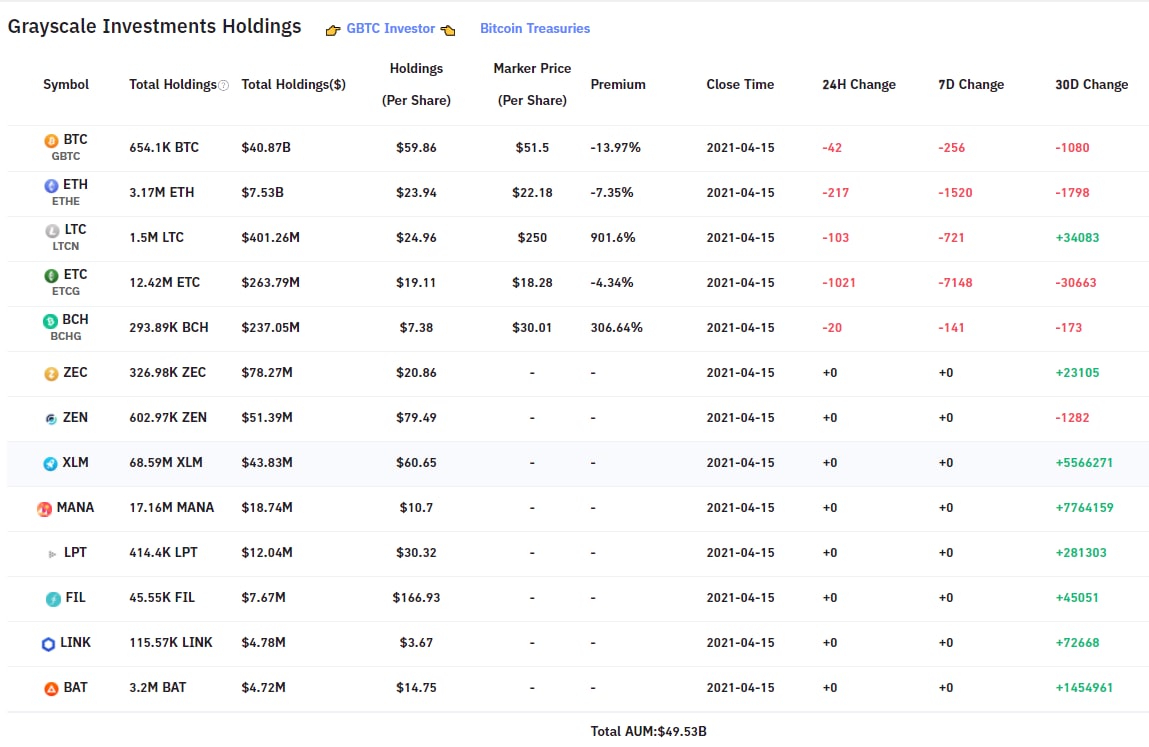This screenshot has width=1149, height=747.
Task: Click the Total Holdings help icon
Action: pos(223,86)
